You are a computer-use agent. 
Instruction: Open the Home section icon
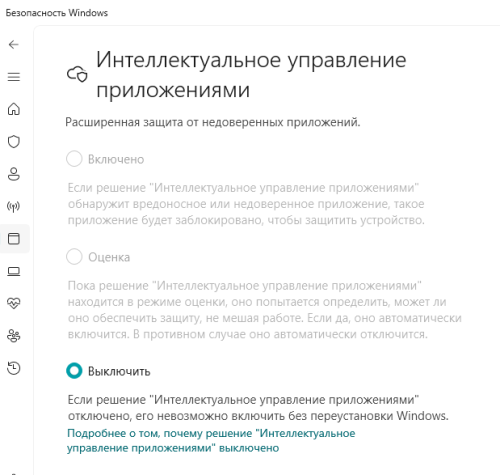coord(14,109)
